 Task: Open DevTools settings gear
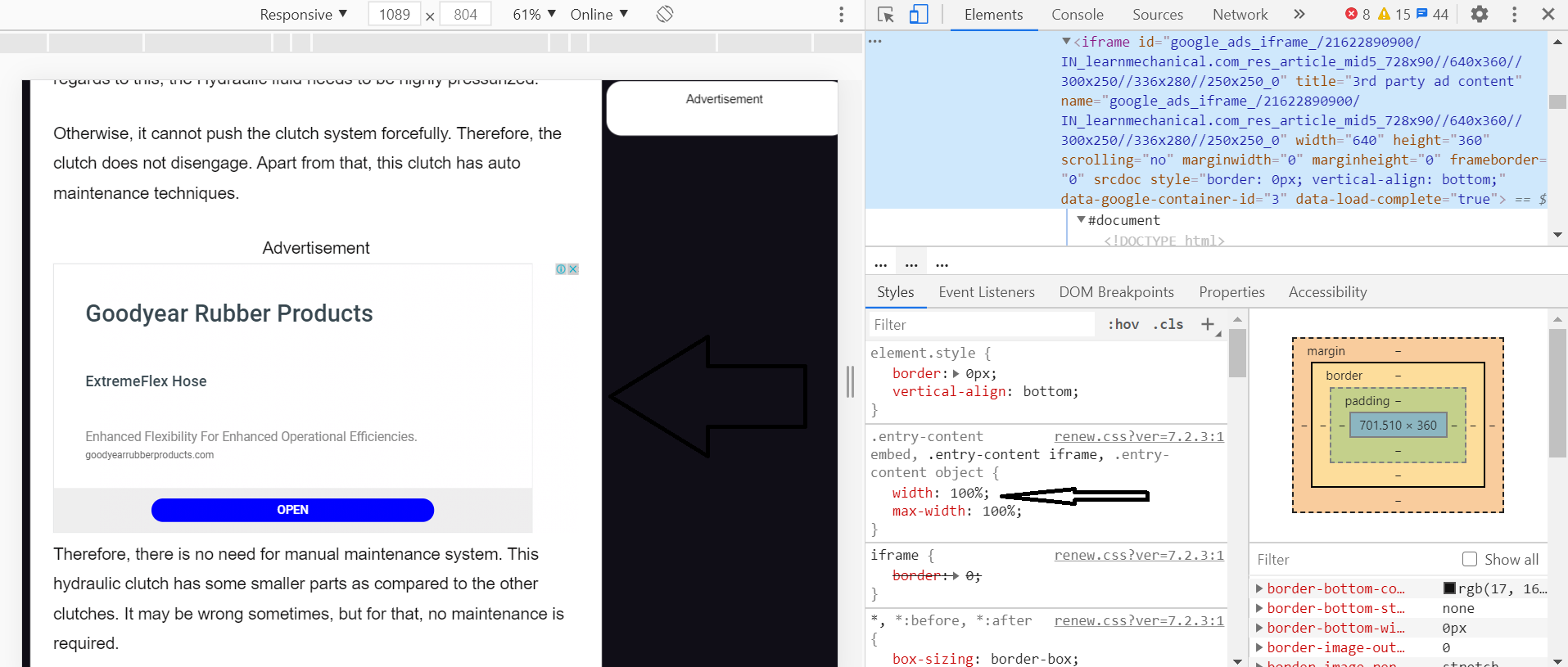point(1480,14)
